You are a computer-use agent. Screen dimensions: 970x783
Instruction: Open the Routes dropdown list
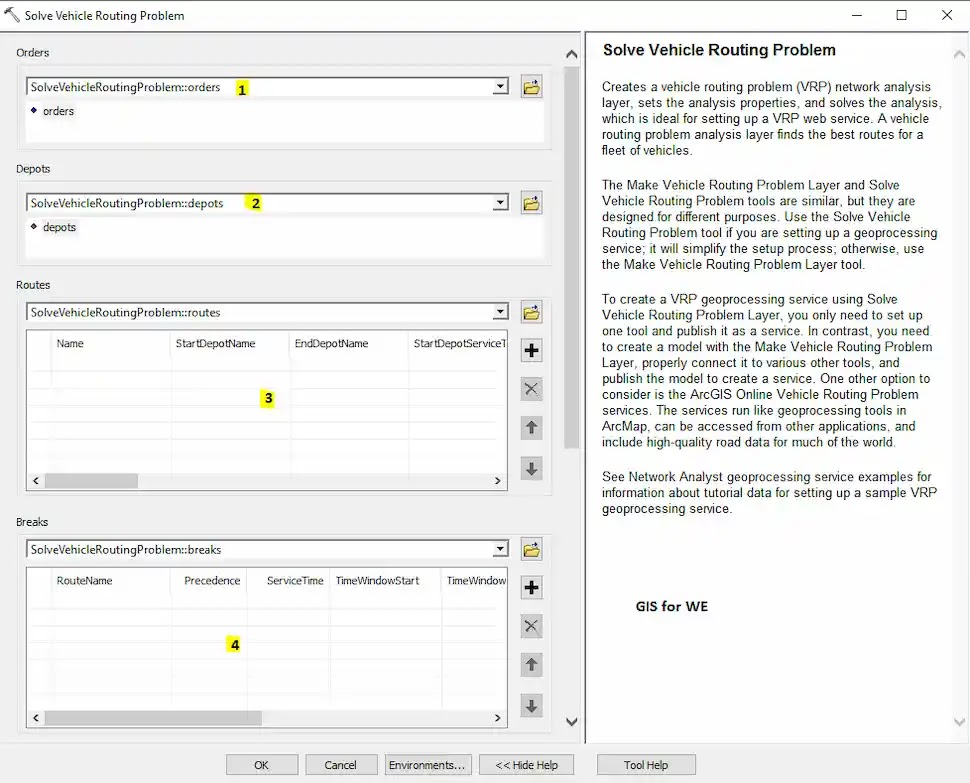click(500, 312)
